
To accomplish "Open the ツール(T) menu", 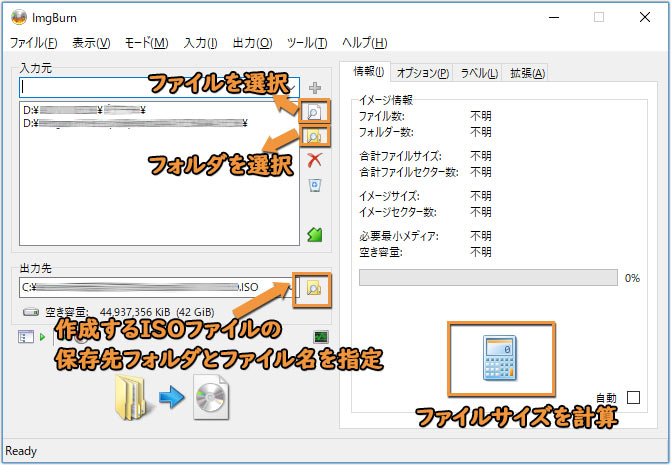I will 307,43.
